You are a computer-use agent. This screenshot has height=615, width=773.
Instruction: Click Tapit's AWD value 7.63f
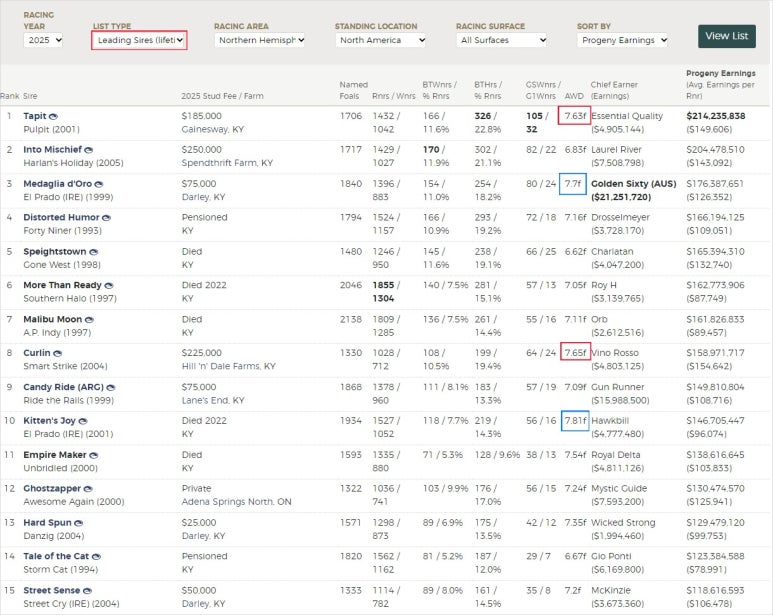click(x=575, y=116)
